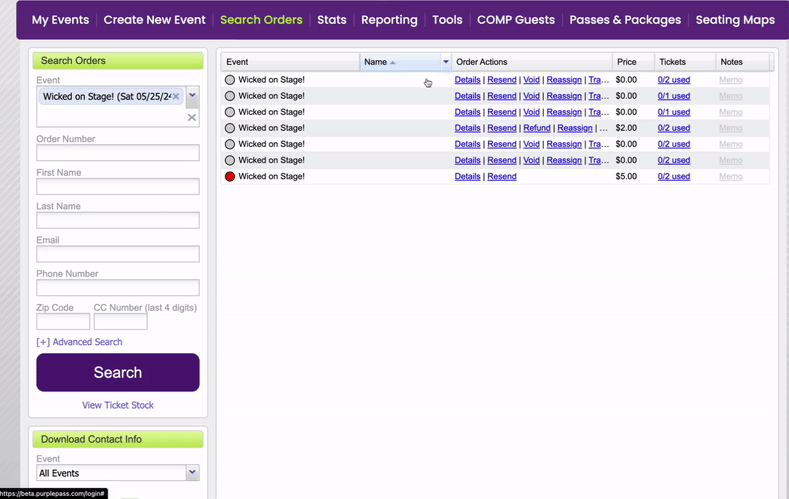The image size is (789, 499).
Task: Click the red status circle on the $5.00 order
Action: pos(230,177)
